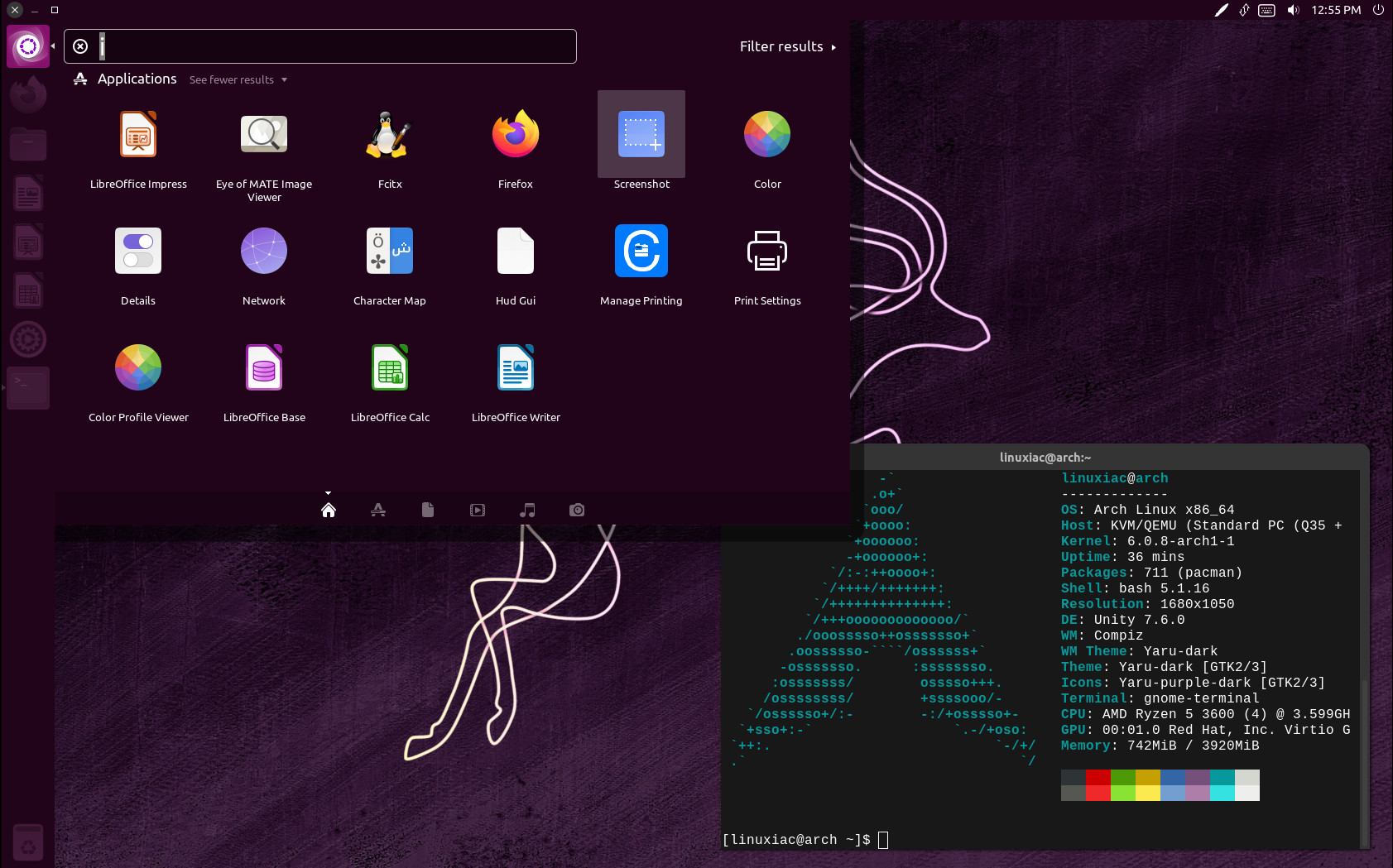Click the 'DE: Unity 7.6.0' terminal line
Screen dimensions: 1393x868
point(1123,620)
